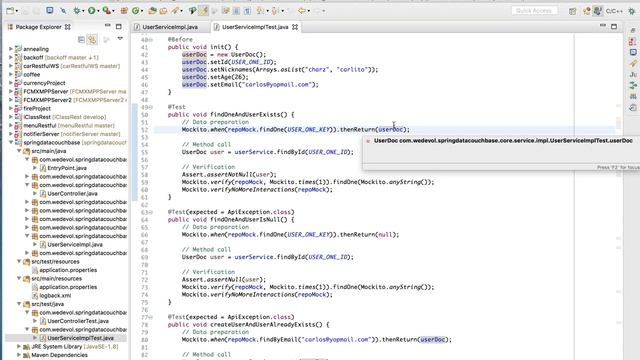This screenshot has width=640, height=360.
Task: Switch to the Debug perspective bug icon
Action: pyautogui.click(x=632, y=11)
